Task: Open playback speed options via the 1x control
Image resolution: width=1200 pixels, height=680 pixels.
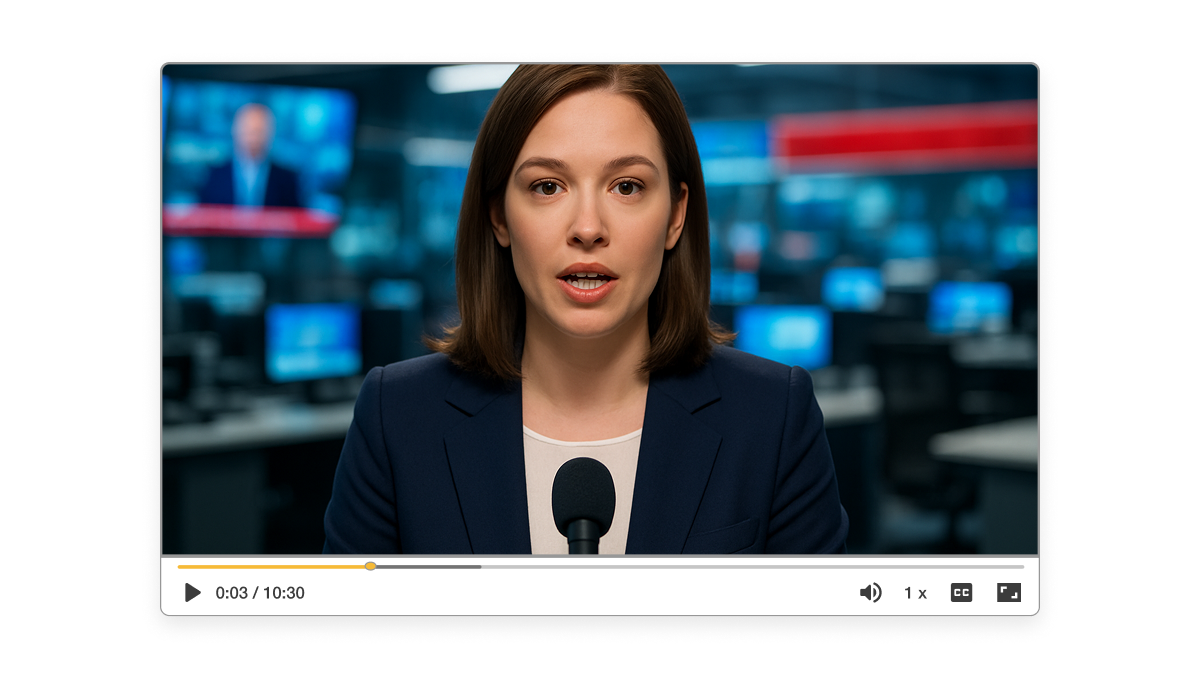Action: point(915,592)
